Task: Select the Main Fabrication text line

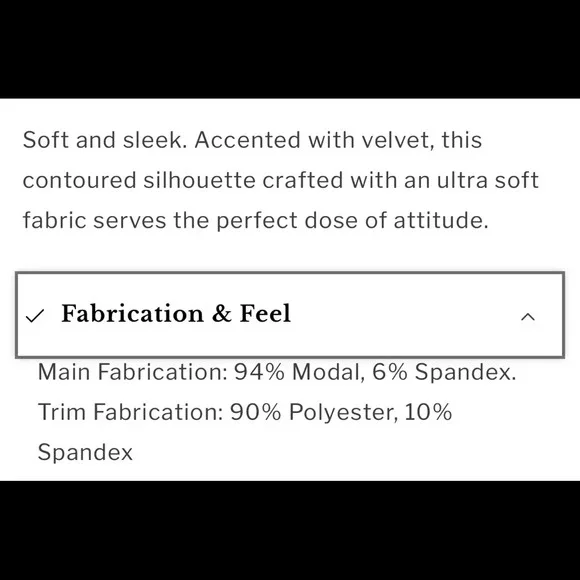Action: (x=277, y=372)
